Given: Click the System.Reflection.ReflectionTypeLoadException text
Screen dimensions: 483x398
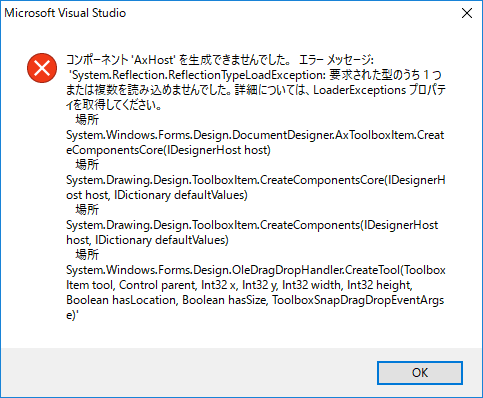Looking at the screenshot, I should click(197, 75).
